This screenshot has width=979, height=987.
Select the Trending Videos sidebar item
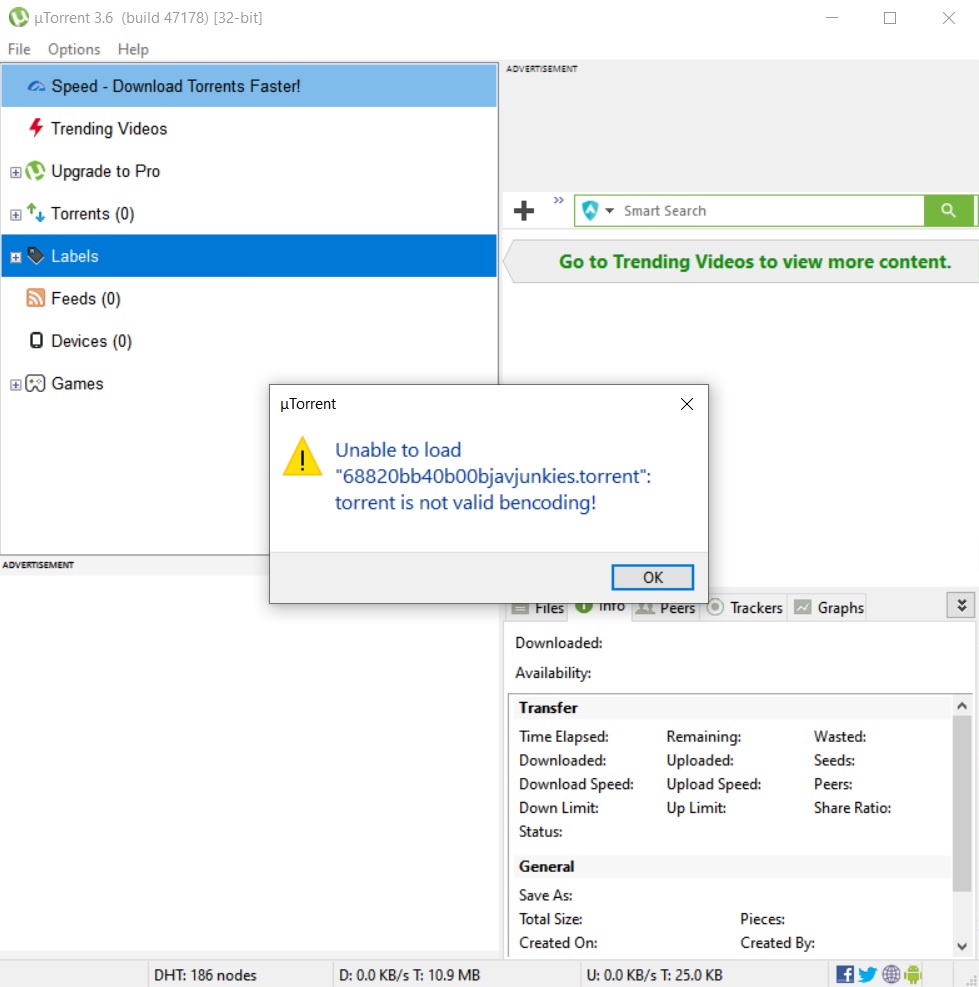pyautogui.click(x=249, y=128)
